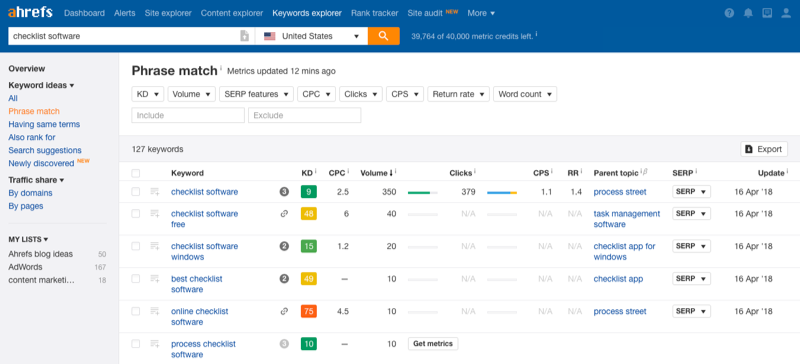Collapse the Traffic share sidebar section

click(x=36, y=180)
